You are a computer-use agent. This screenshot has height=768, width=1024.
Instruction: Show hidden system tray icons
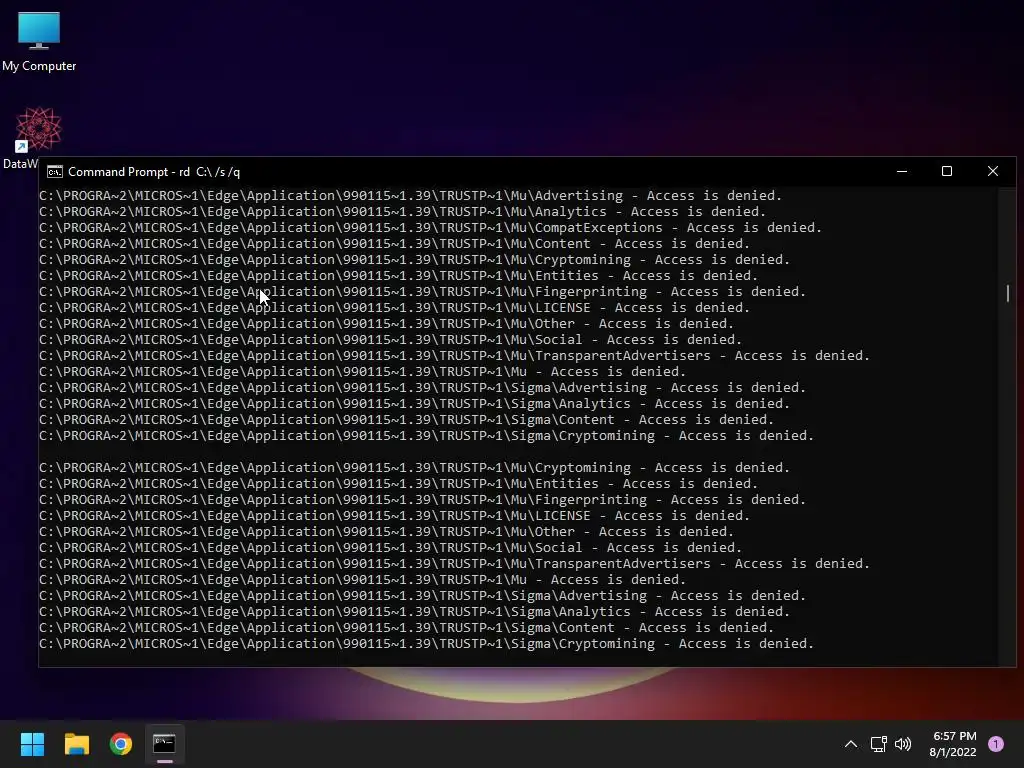click(x=851, y=744)
